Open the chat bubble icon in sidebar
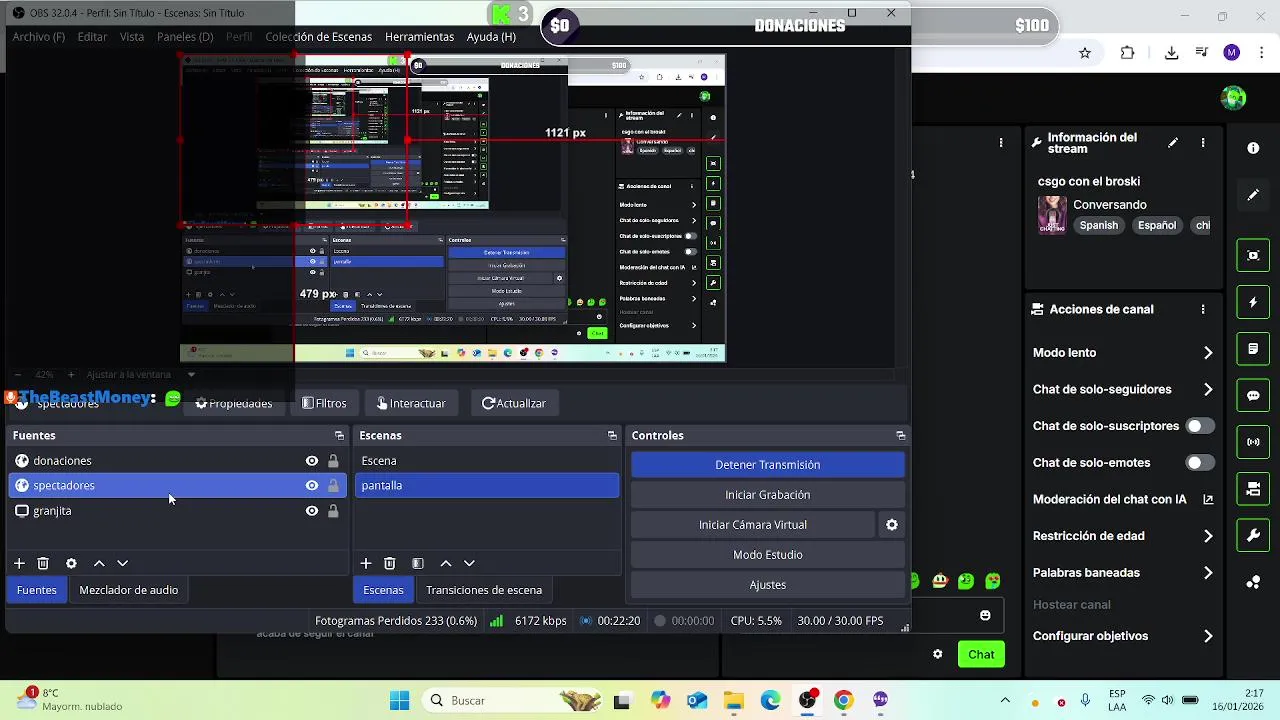The image size is (1280, 720). click(x=1253, y=395)
